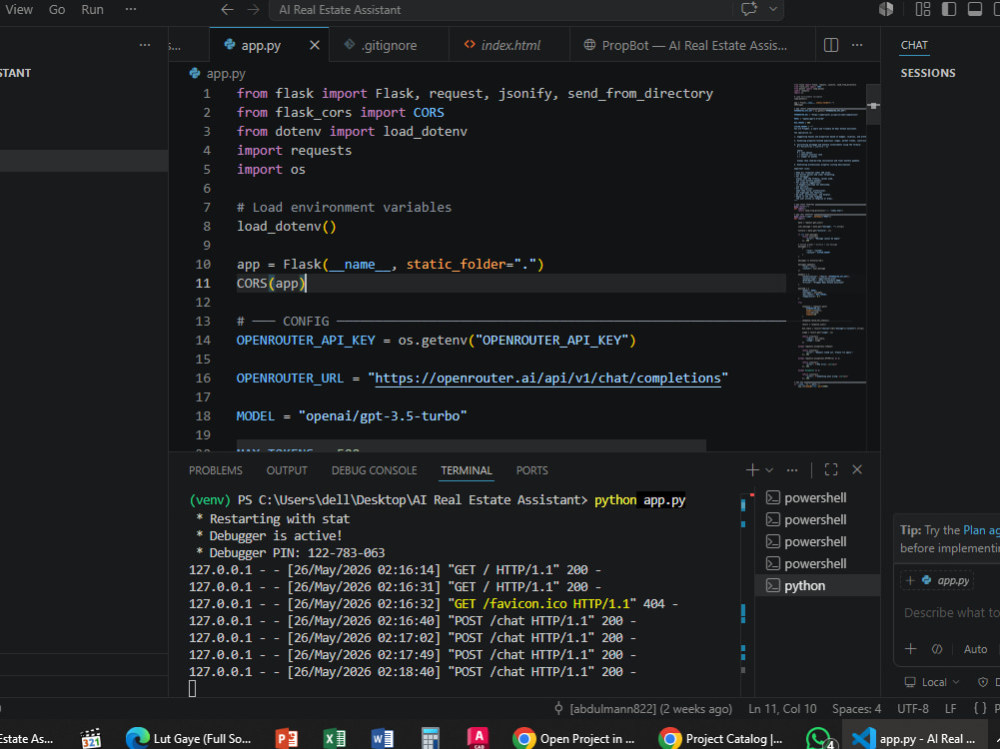Click the SESSIONS header in chat
The image size is (1000, 749).
click(x=928, y=73)
